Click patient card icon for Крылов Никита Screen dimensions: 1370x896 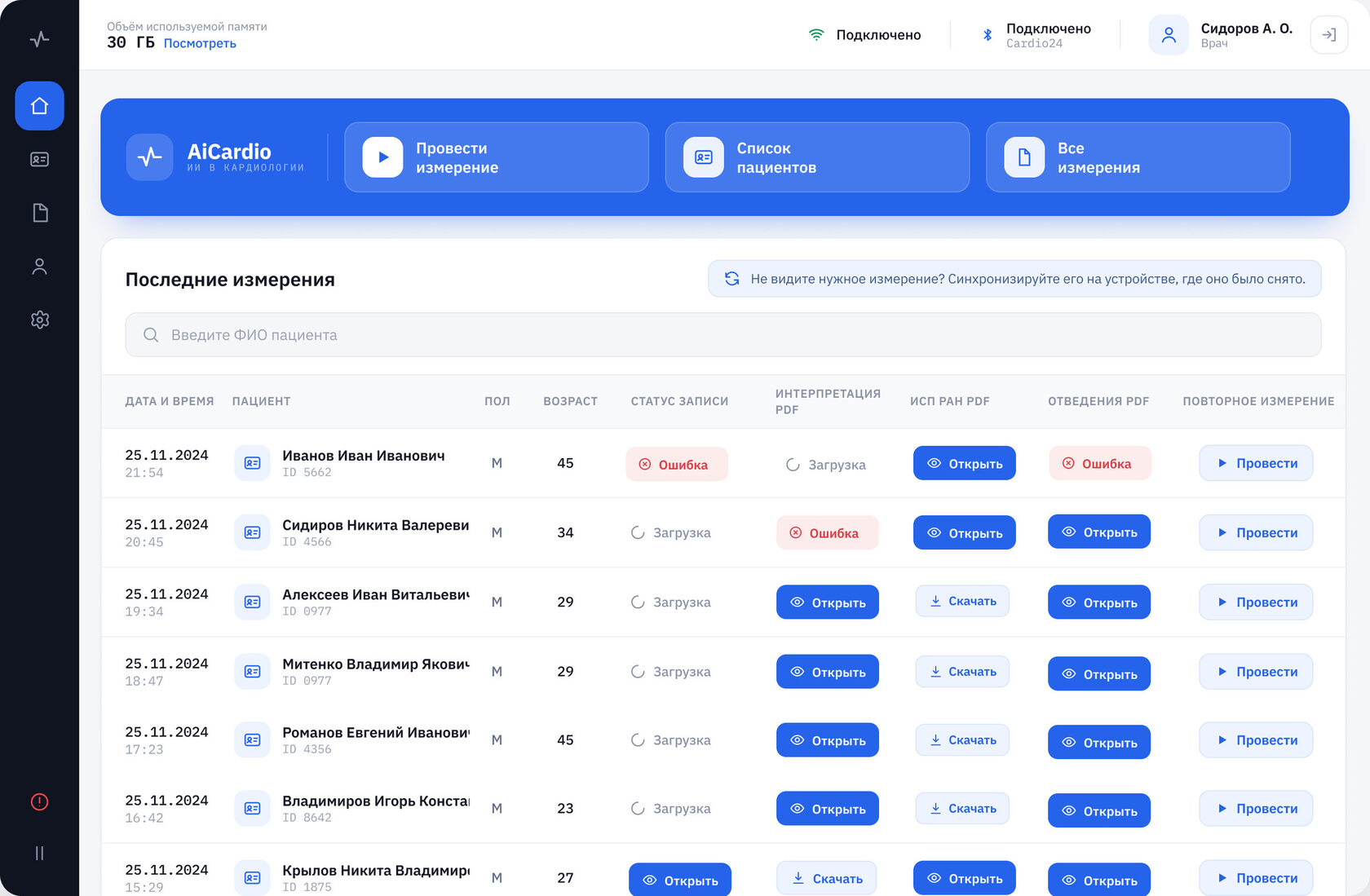point(252,878)
